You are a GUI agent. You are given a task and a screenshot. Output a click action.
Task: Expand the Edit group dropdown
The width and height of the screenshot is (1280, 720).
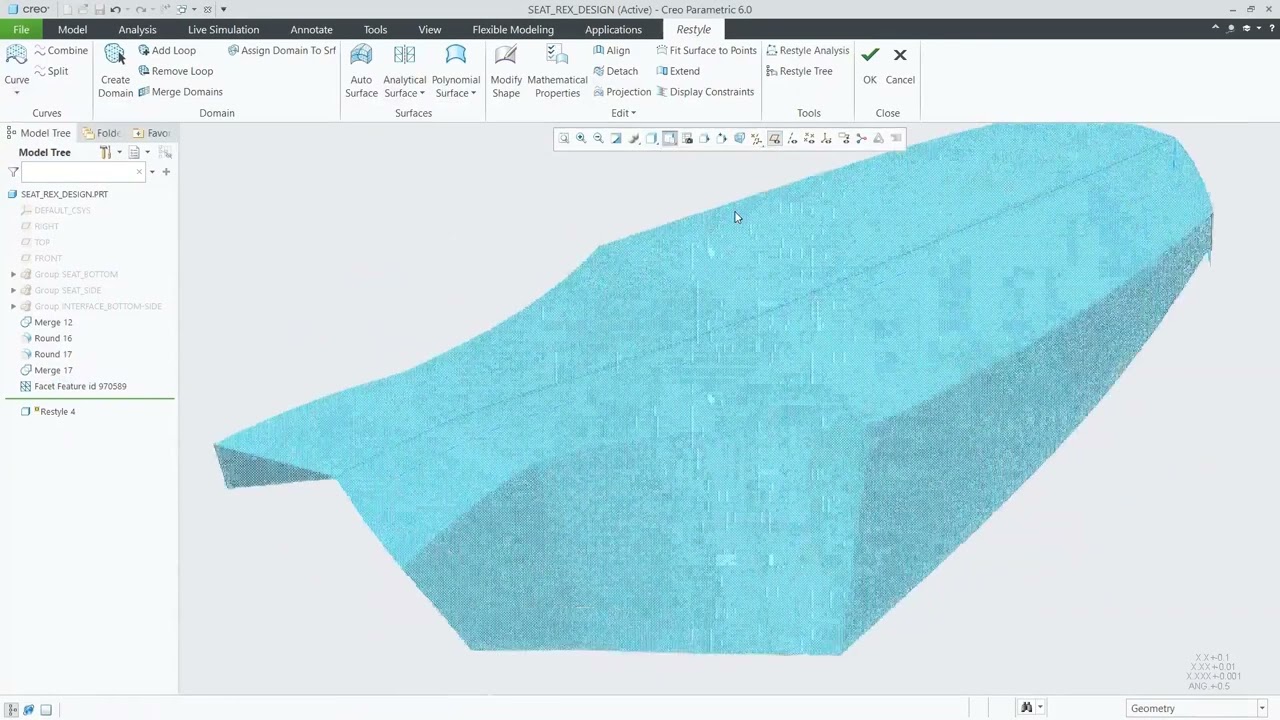[623, 113]
